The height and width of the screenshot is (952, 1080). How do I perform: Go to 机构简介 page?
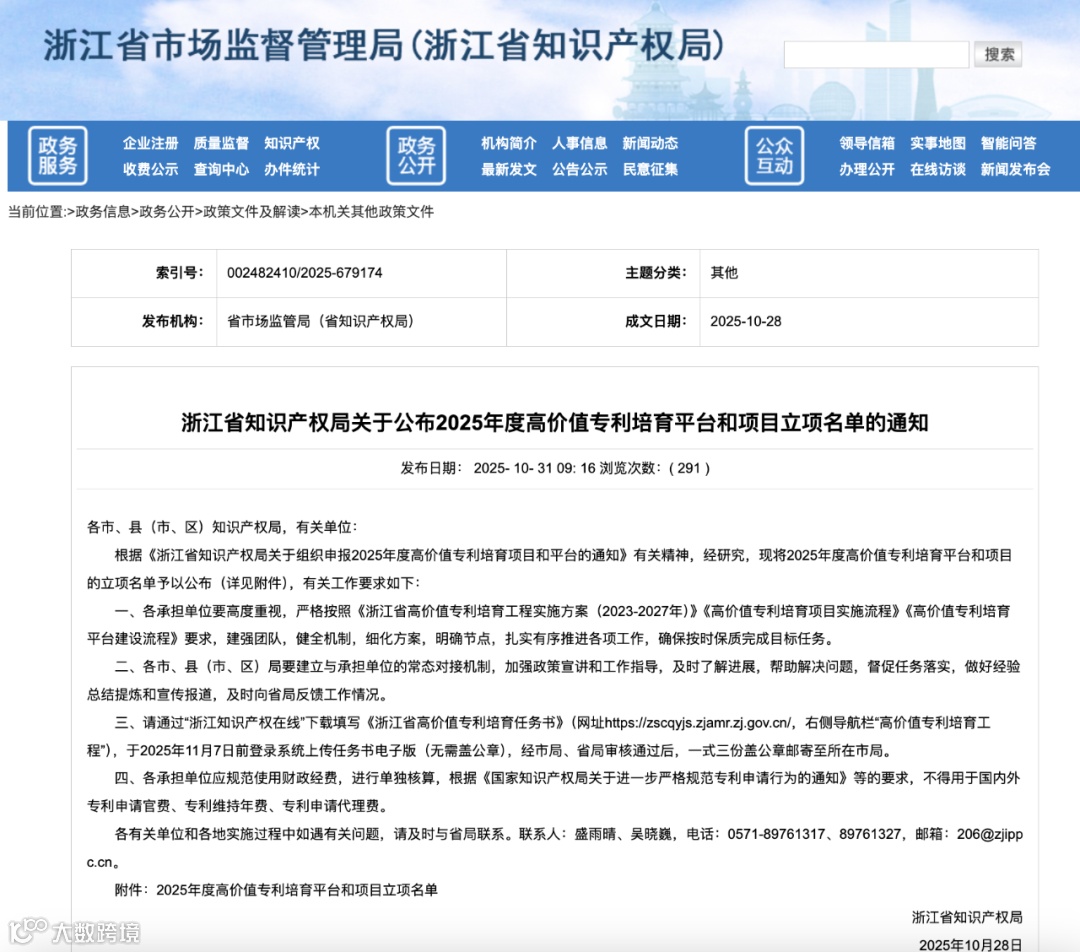click(x=508, y=143)
